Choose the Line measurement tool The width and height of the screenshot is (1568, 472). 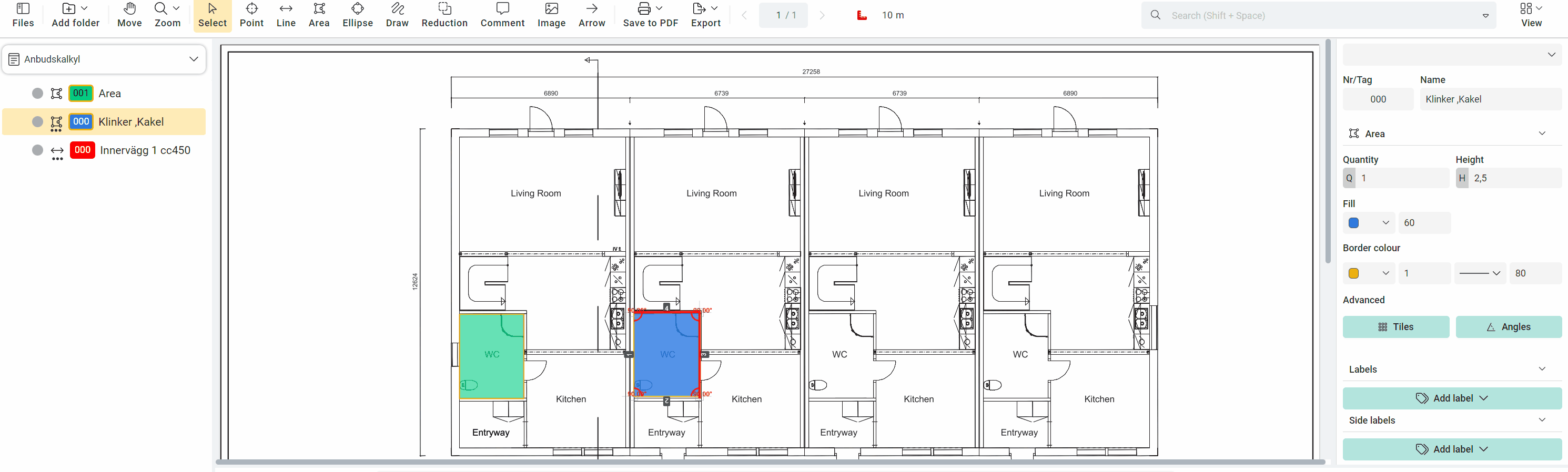point(286,15)
